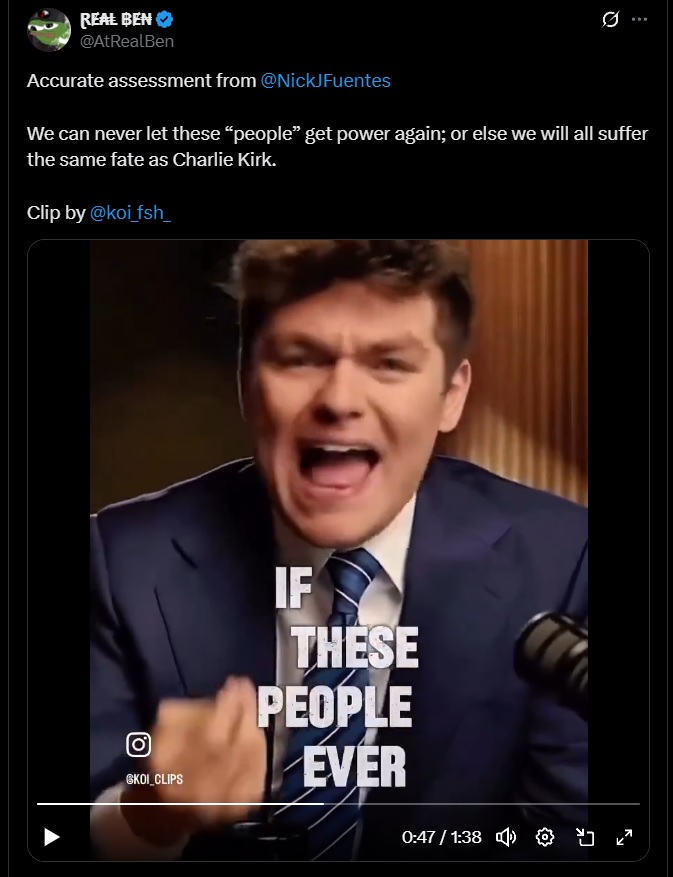Visit the @koi_fsh_ profile link
673x877 pixels.
(x=130, y=213)
